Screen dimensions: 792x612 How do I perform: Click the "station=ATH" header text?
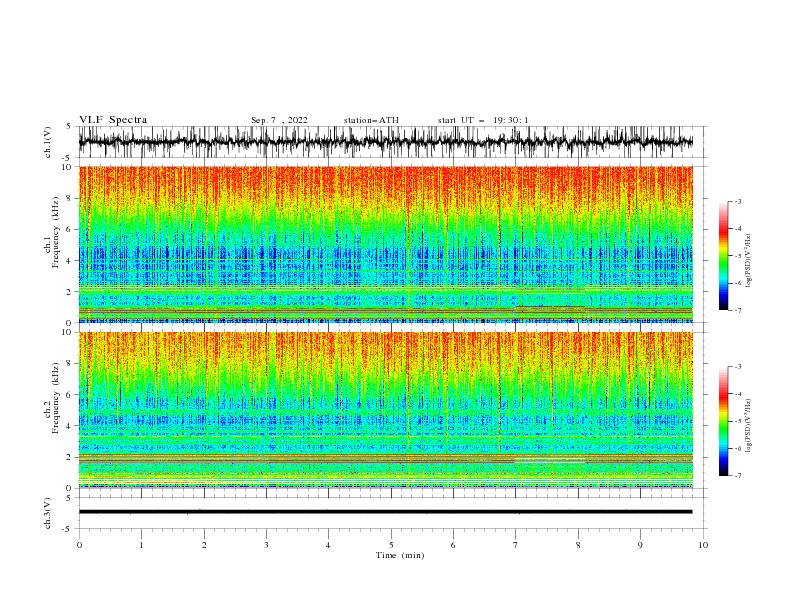tap(371, 120)
